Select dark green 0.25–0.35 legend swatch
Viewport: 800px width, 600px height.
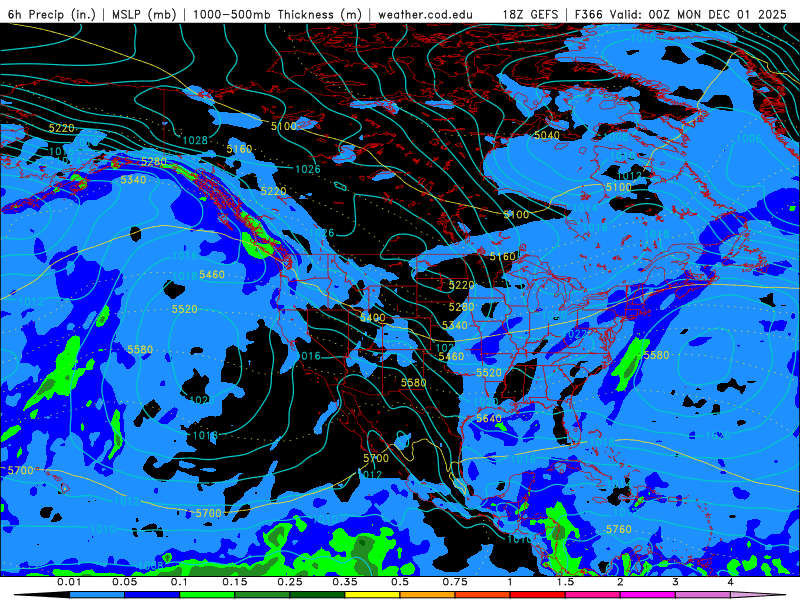click(x=317, y=595)
